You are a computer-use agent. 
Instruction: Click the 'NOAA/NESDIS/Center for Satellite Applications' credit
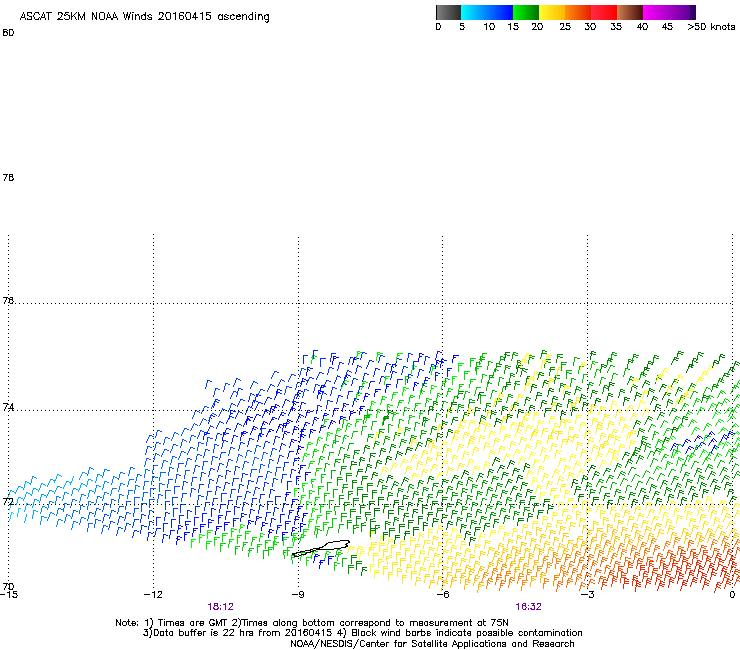[432, 644]
